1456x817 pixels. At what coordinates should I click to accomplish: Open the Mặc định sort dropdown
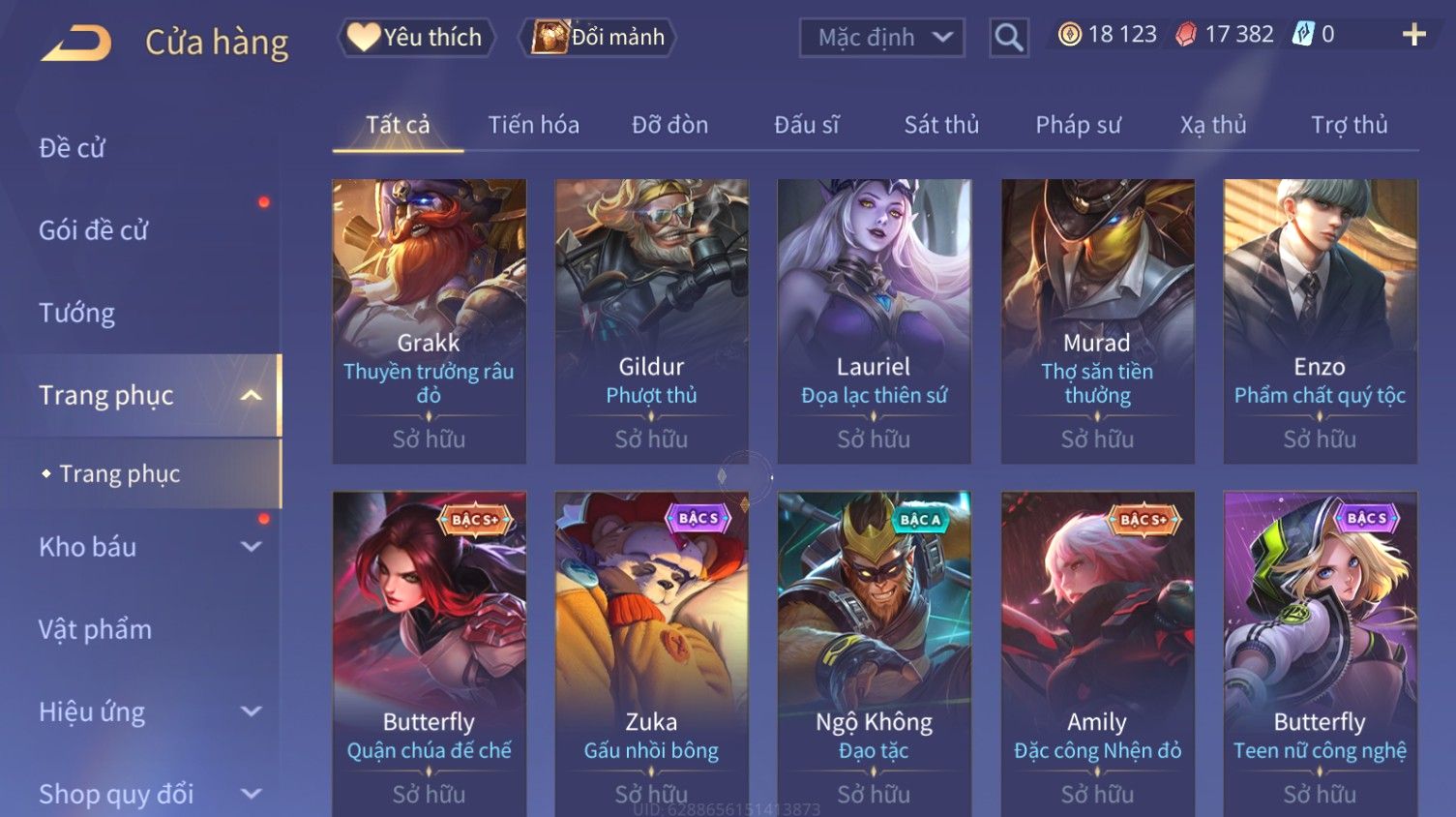[x=881, y=38]
